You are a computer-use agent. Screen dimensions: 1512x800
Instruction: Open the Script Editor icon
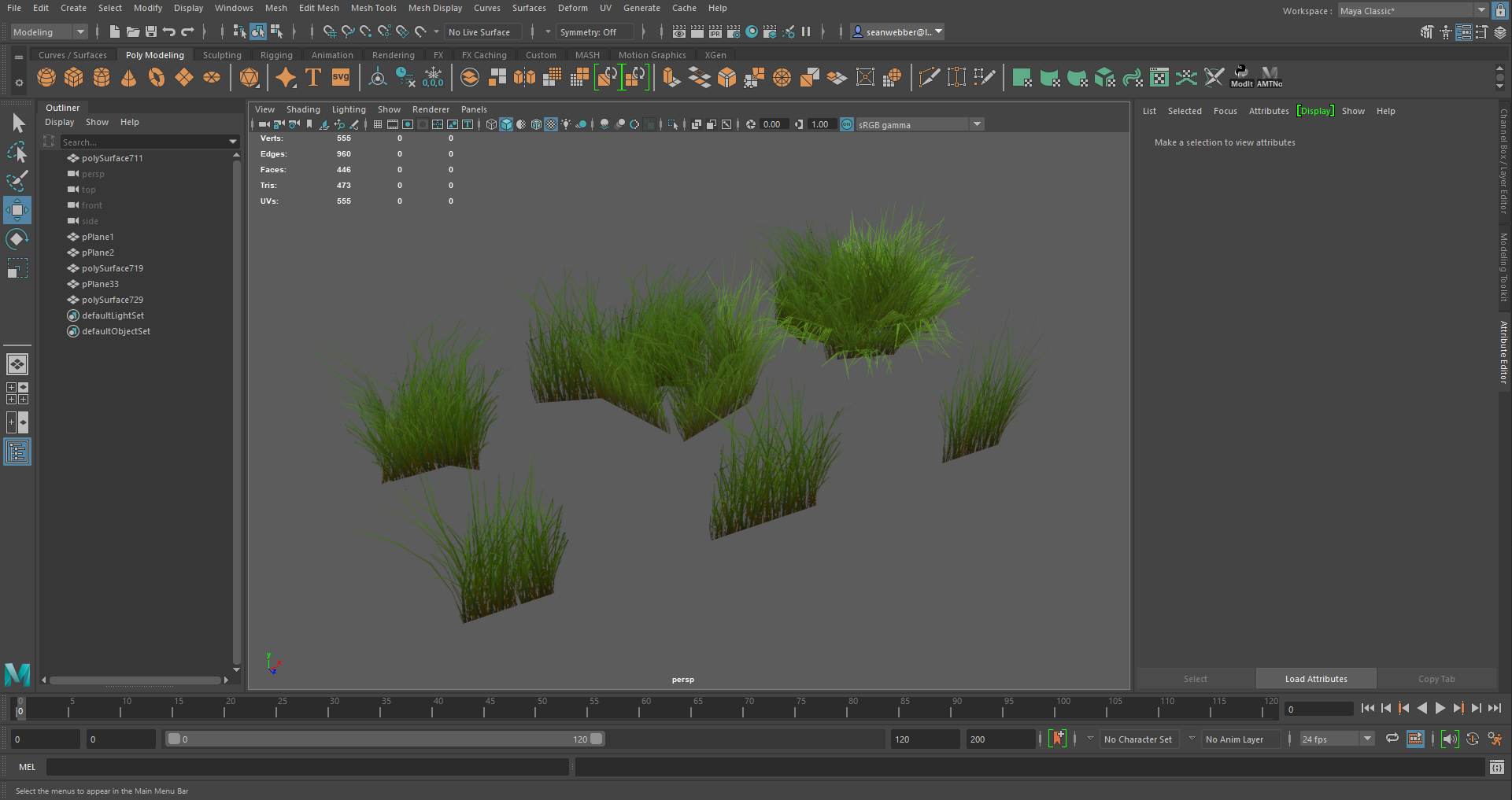coord(1496,767)
